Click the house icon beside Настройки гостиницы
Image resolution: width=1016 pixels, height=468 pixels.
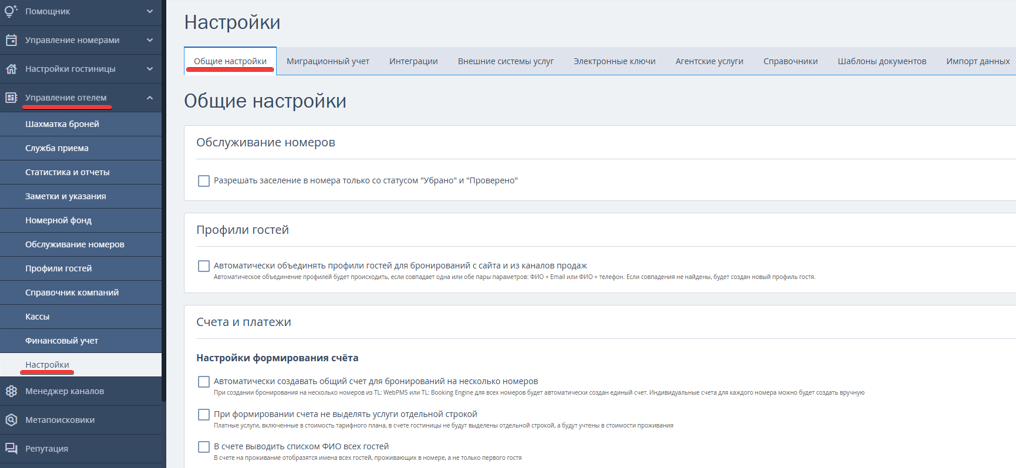[11, 69]
